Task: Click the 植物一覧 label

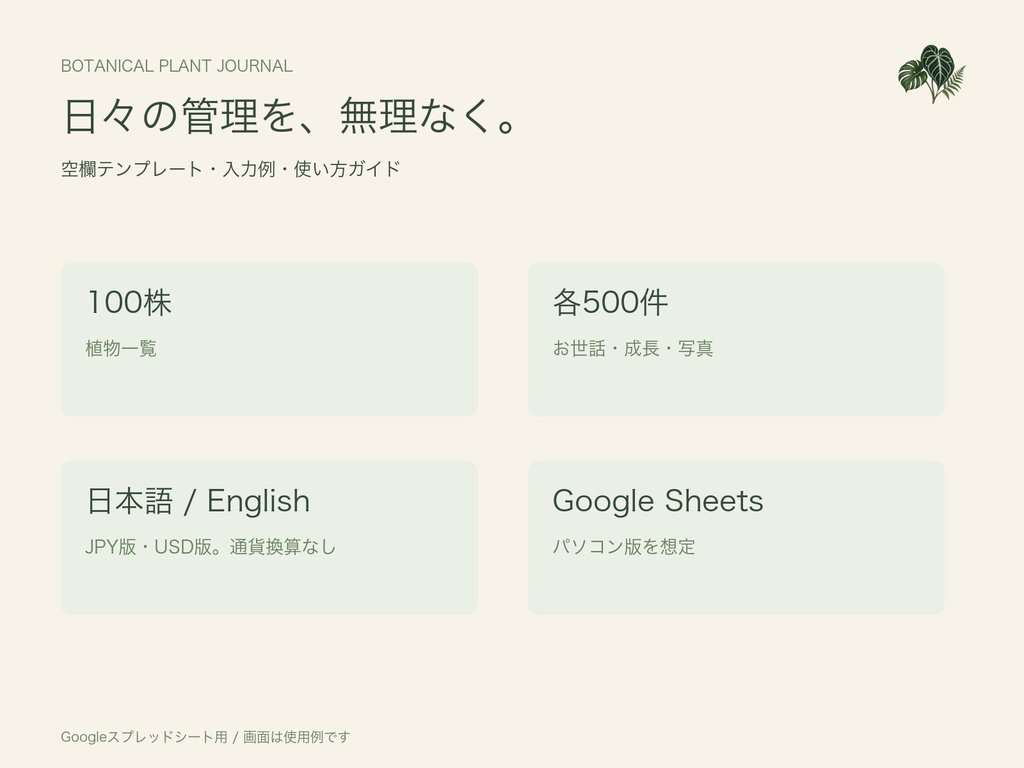Action: point(121,348)
